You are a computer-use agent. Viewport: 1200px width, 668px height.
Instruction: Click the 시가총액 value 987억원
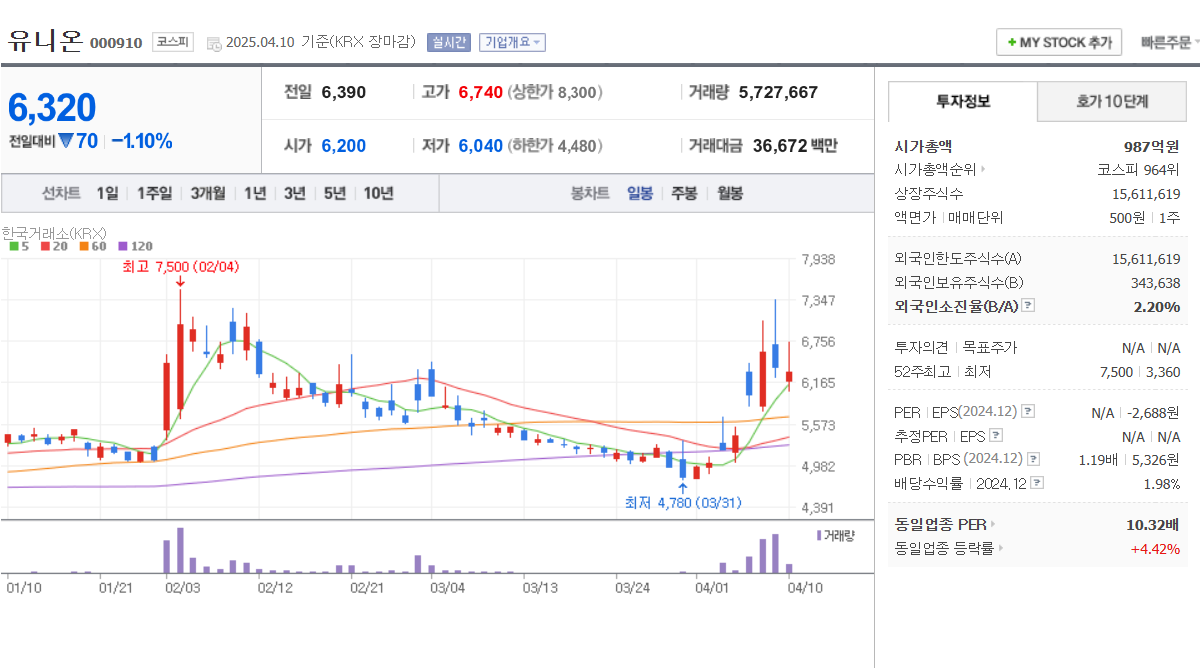pos(1152,146)
